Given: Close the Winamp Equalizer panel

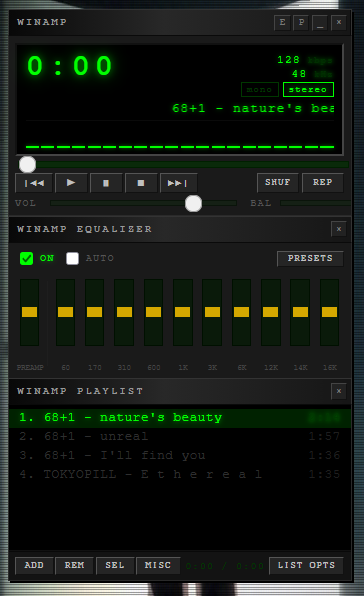Looking at the screenshot, I should [x=339, y=229].
